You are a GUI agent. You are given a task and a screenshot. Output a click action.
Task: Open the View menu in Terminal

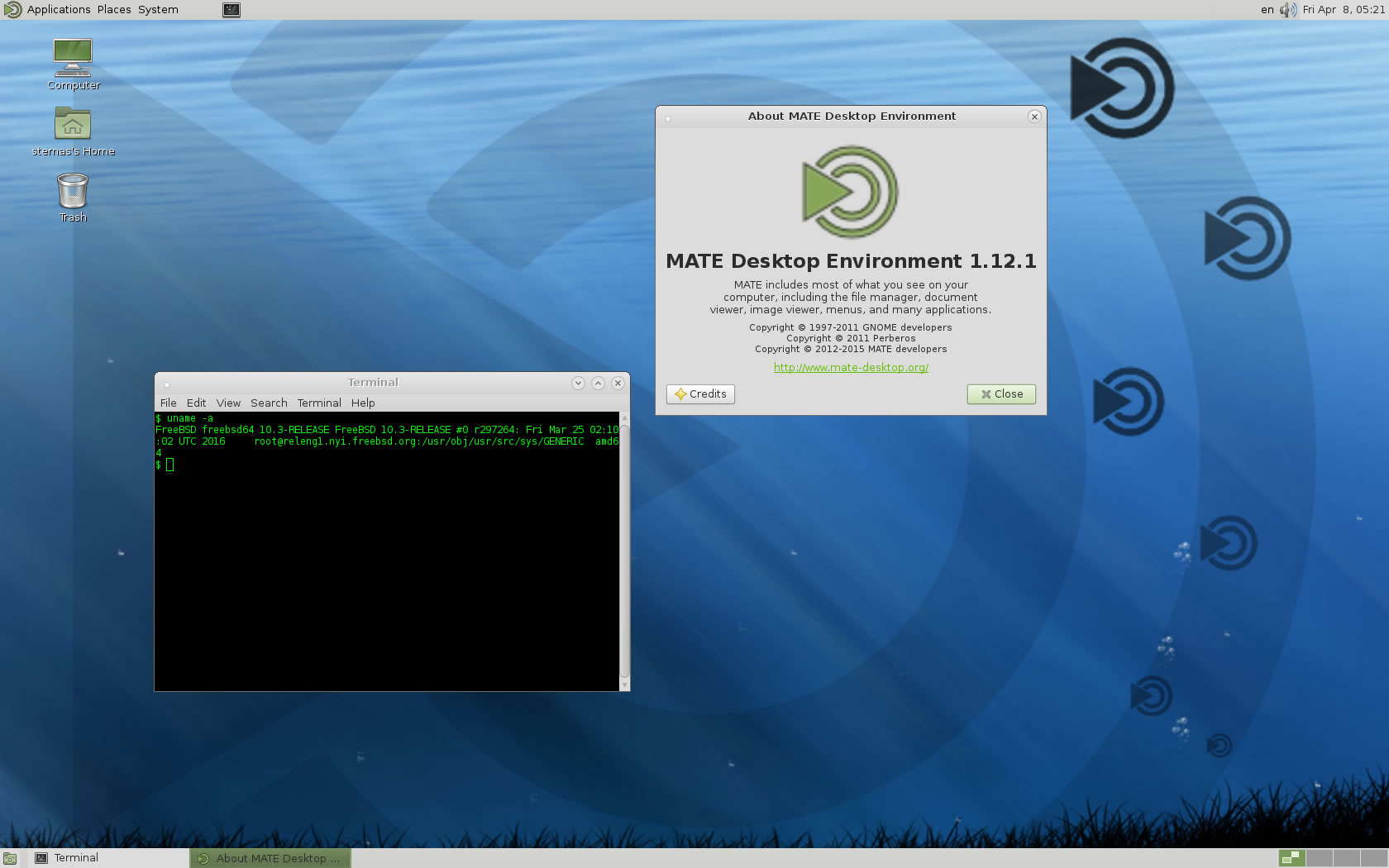228,403
